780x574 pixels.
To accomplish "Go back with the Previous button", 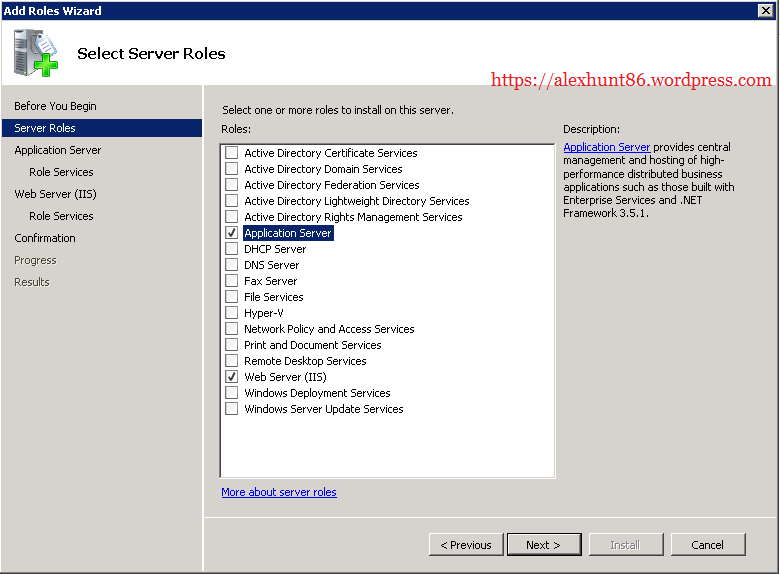I will [x=466, y=545].
